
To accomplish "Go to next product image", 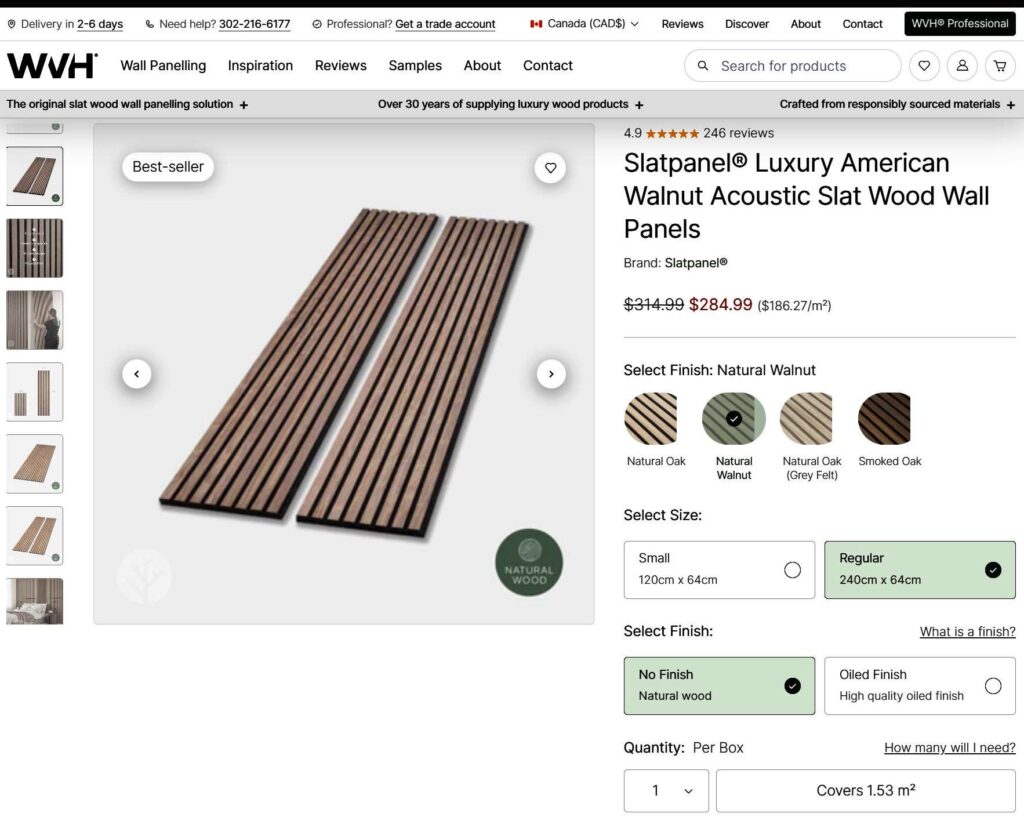I will (x=551, y=374).
